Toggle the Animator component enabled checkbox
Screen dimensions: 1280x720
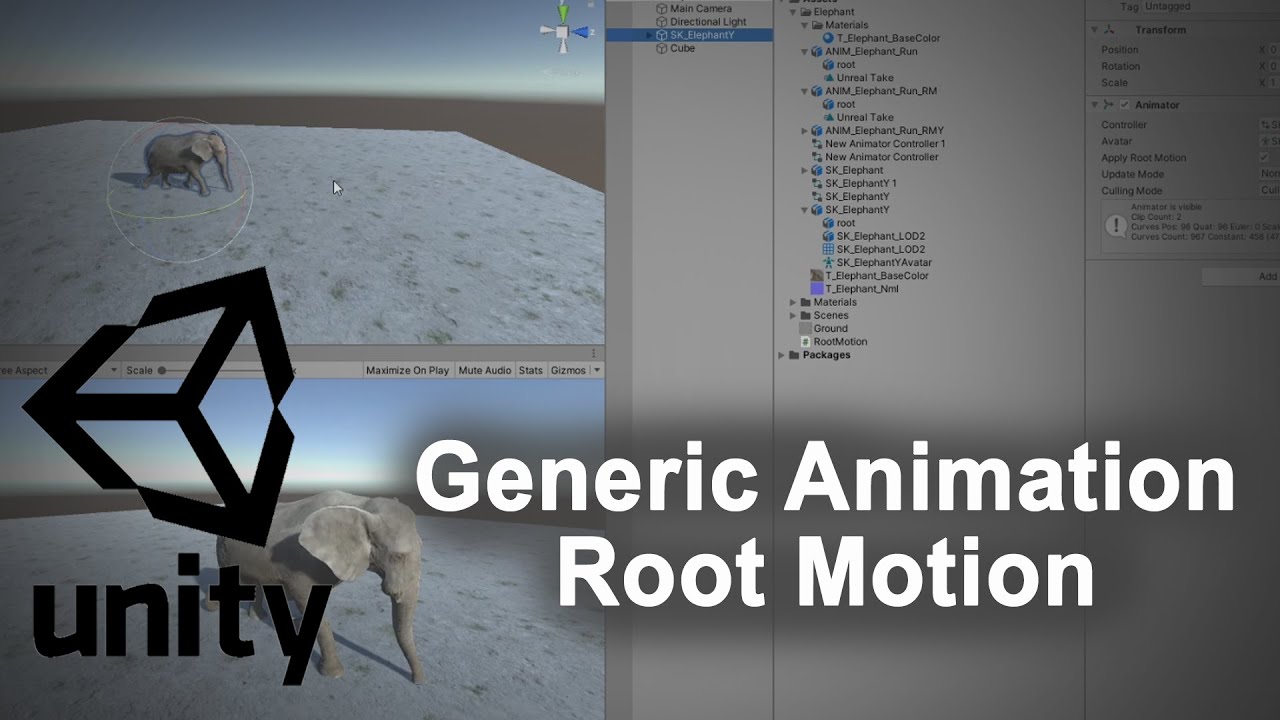[x=1125, y=105]
